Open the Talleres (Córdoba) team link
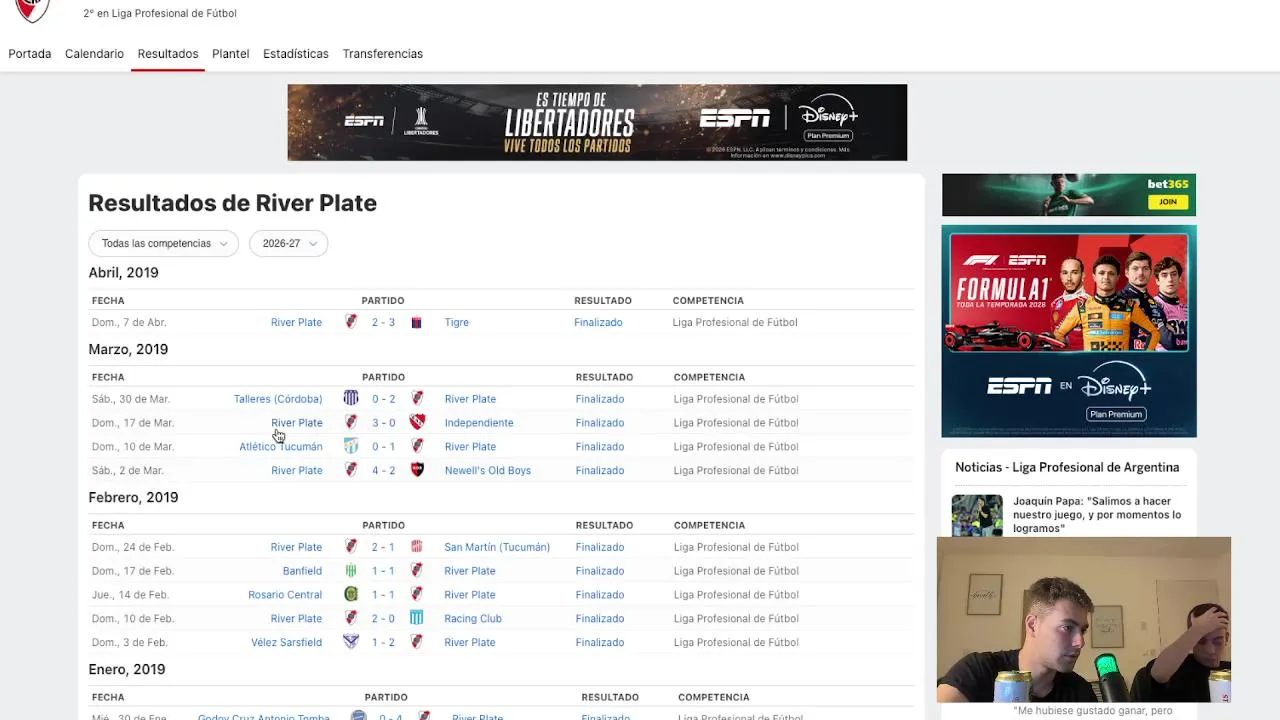1280x720 pixels. 278,398
